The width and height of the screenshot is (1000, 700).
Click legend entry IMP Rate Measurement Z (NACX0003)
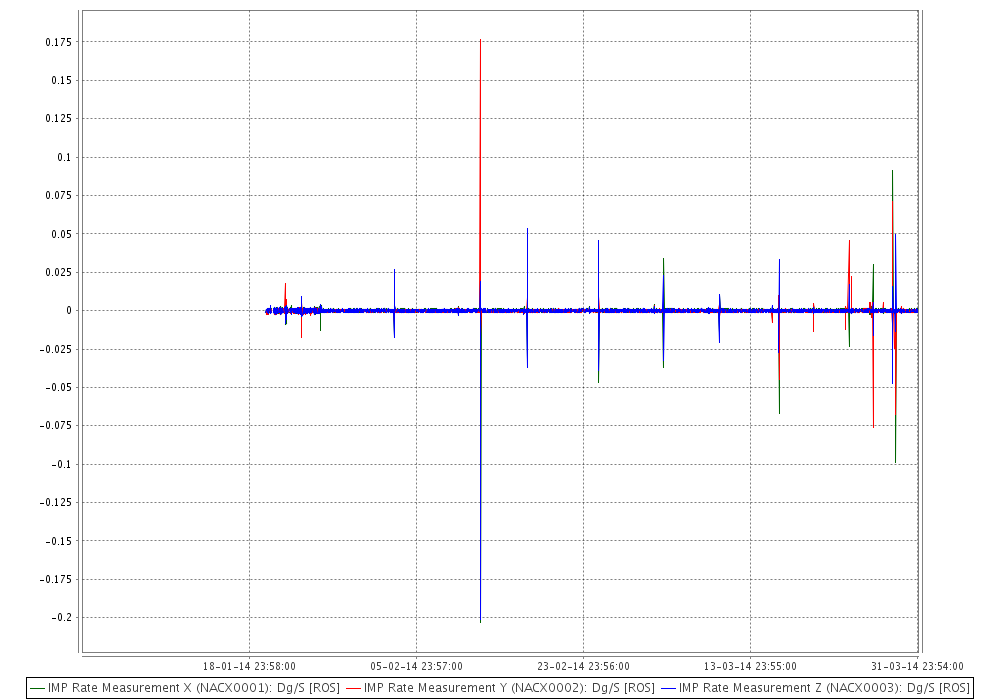point(815,688)
